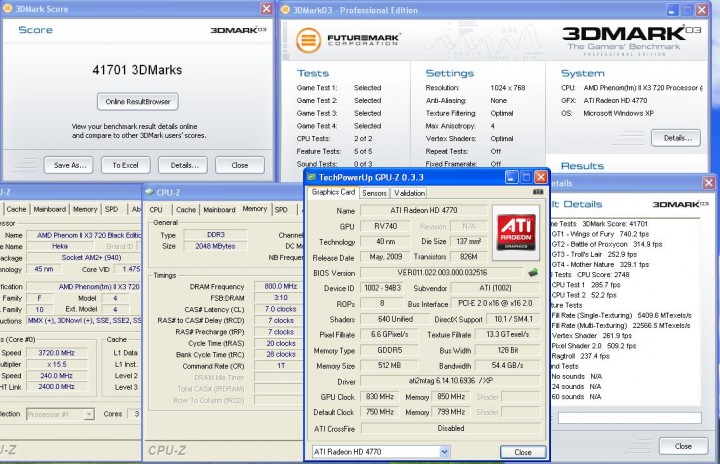Click the Close button in GPU-Z
This screenshot has height=464, width=720.
click(523, 452)
